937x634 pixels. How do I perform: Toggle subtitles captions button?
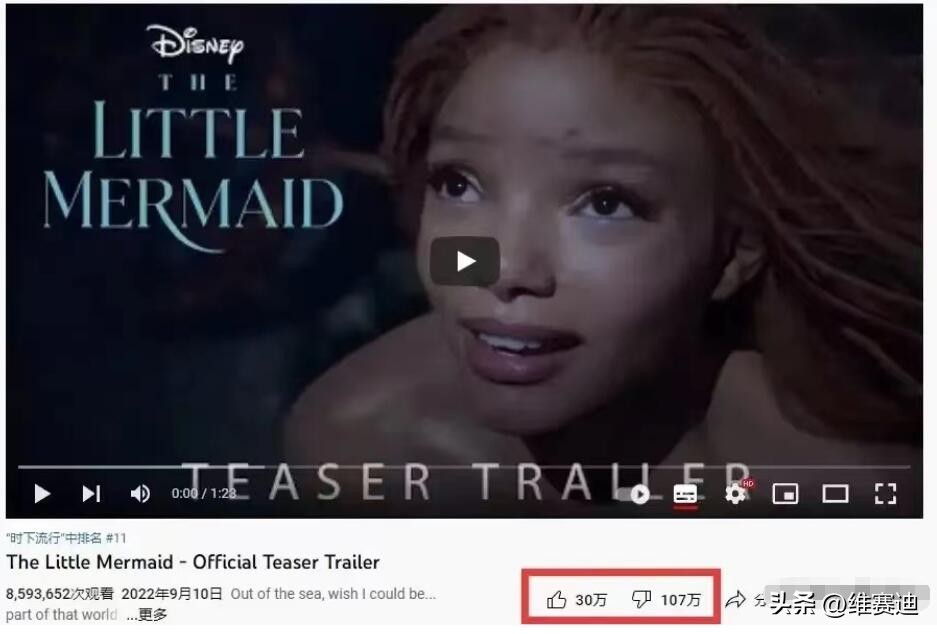coord(685,494)
